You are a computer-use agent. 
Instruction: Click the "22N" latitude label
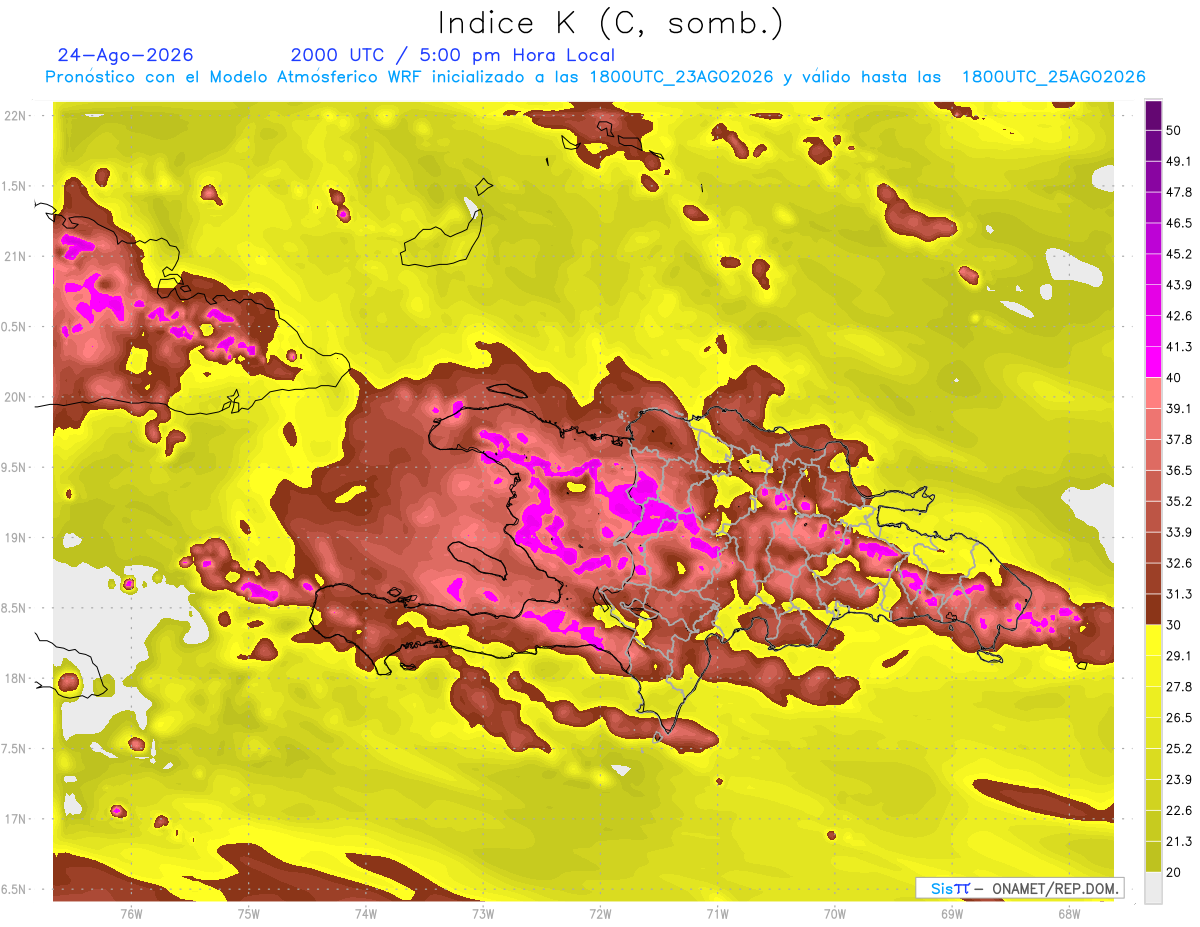tap(16, 116)
